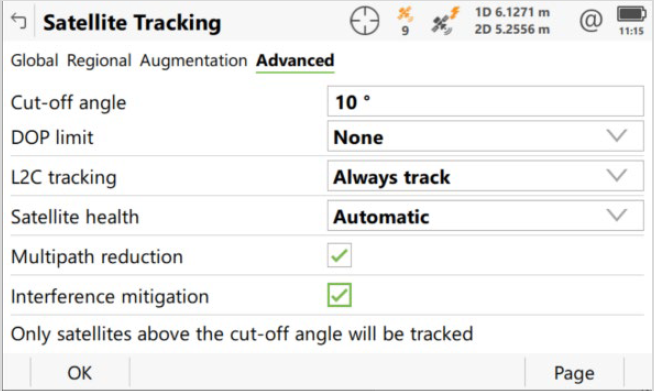Tap the satellite count icon showing 9
This screenshot has width=657, height=391.
point(405,21)
